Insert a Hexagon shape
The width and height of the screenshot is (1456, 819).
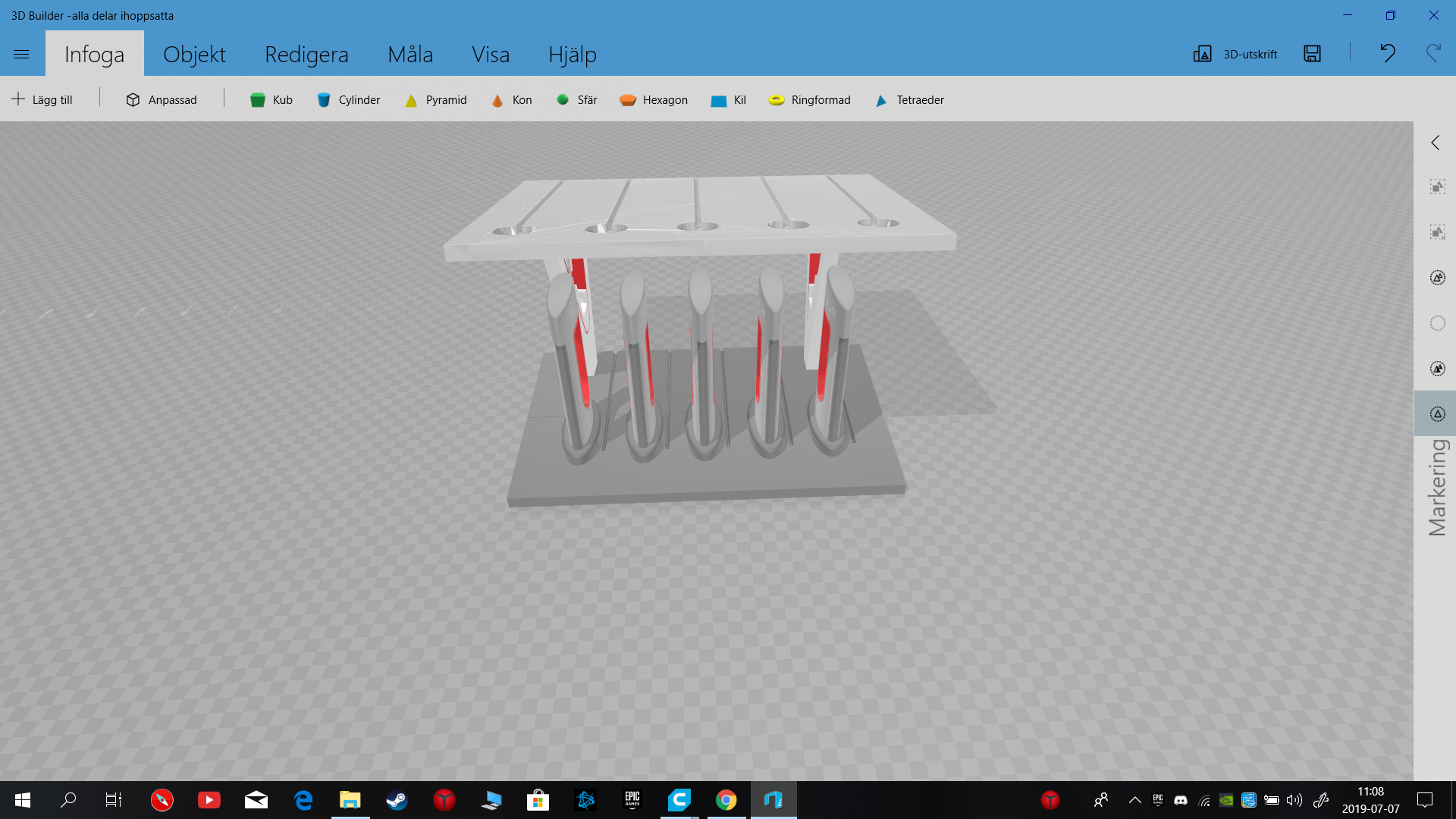(x=654, y=99)
